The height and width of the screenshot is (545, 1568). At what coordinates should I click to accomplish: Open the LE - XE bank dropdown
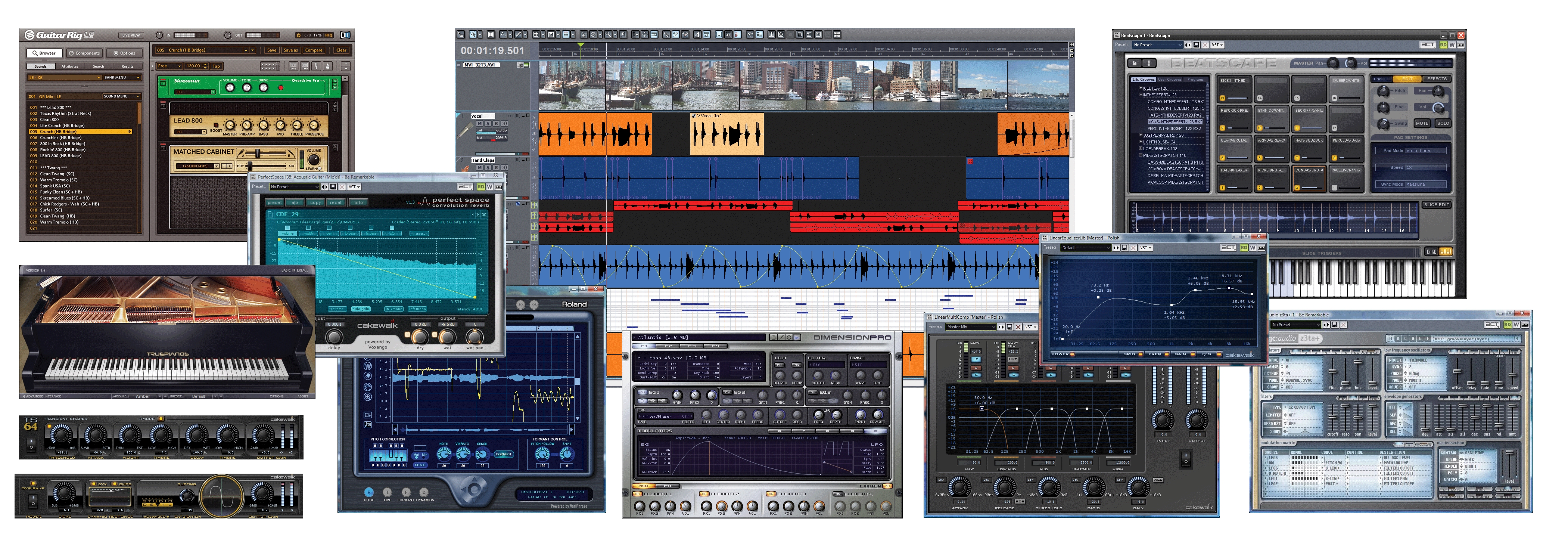coord(65,78)
